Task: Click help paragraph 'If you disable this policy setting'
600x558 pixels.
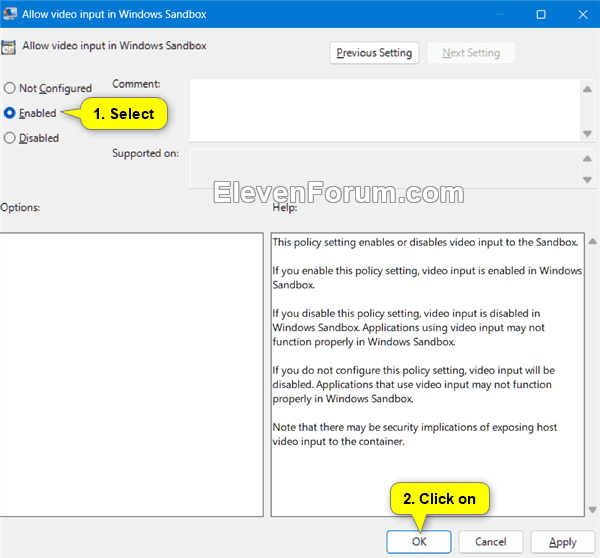Action: click(408, 327)
